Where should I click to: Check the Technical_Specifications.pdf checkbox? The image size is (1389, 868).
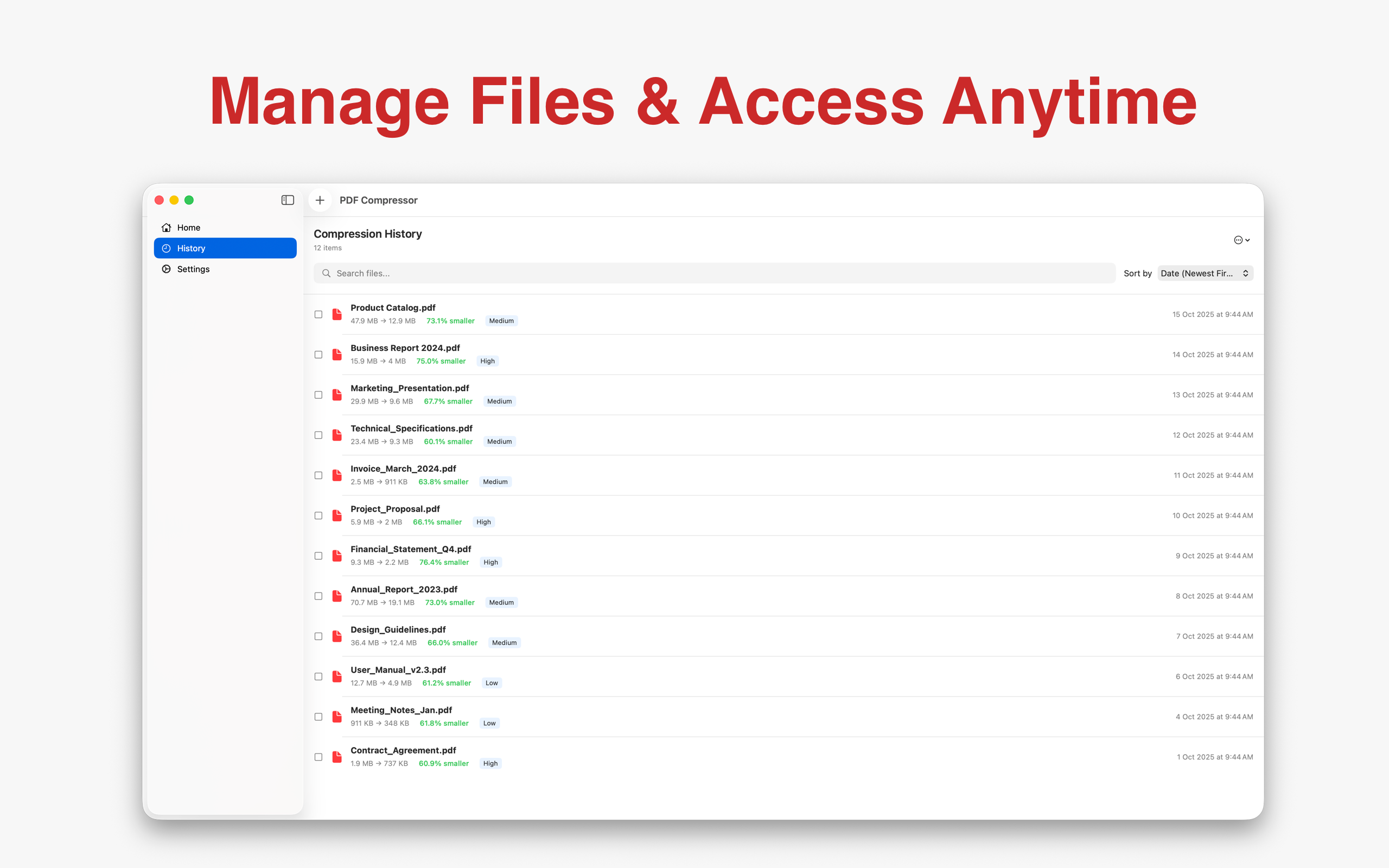point(318,435)
